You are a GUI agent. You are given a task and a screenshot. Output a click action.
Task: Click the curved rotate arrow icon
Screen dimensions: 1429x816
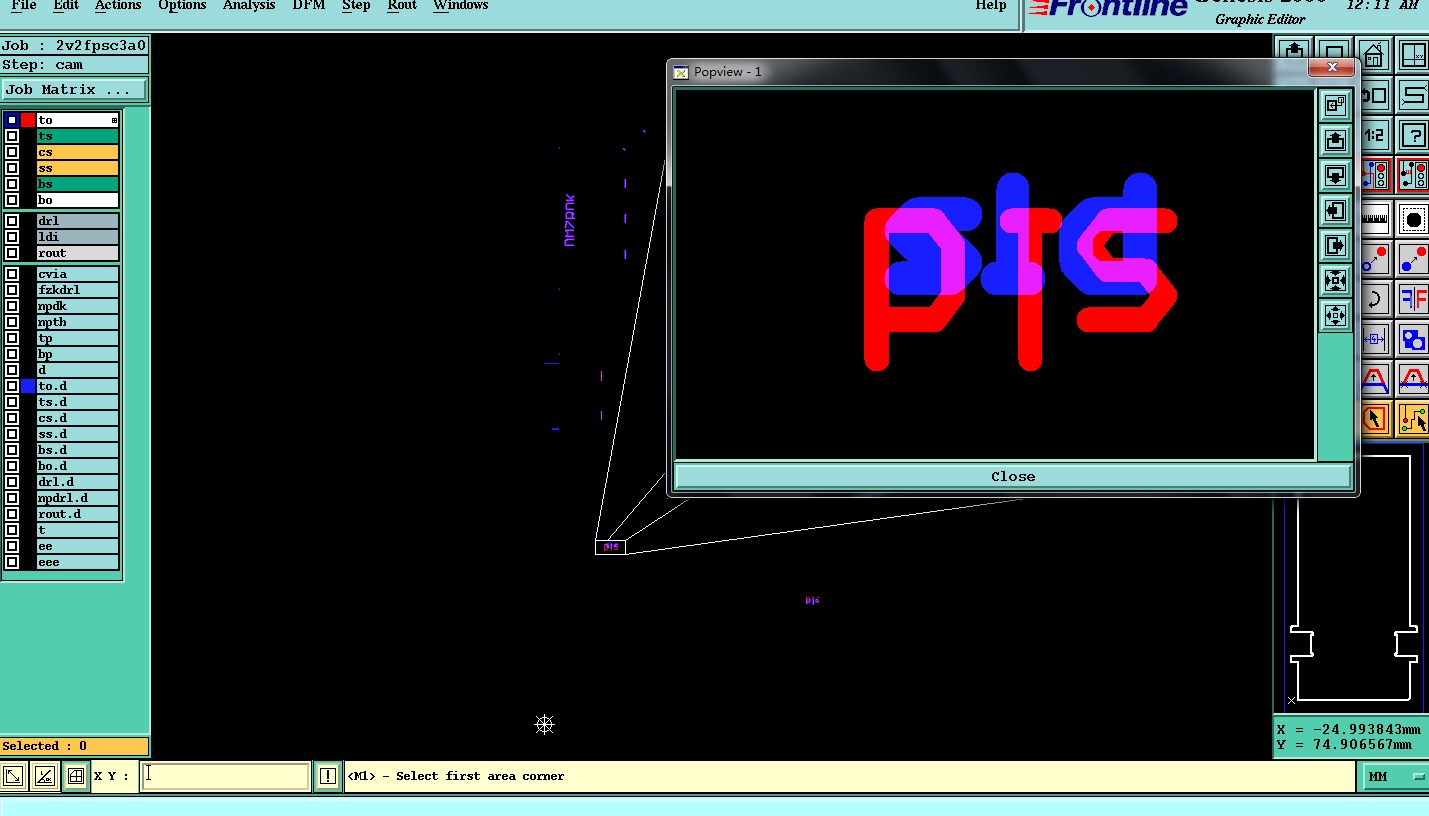click(x=1376, y=299)
